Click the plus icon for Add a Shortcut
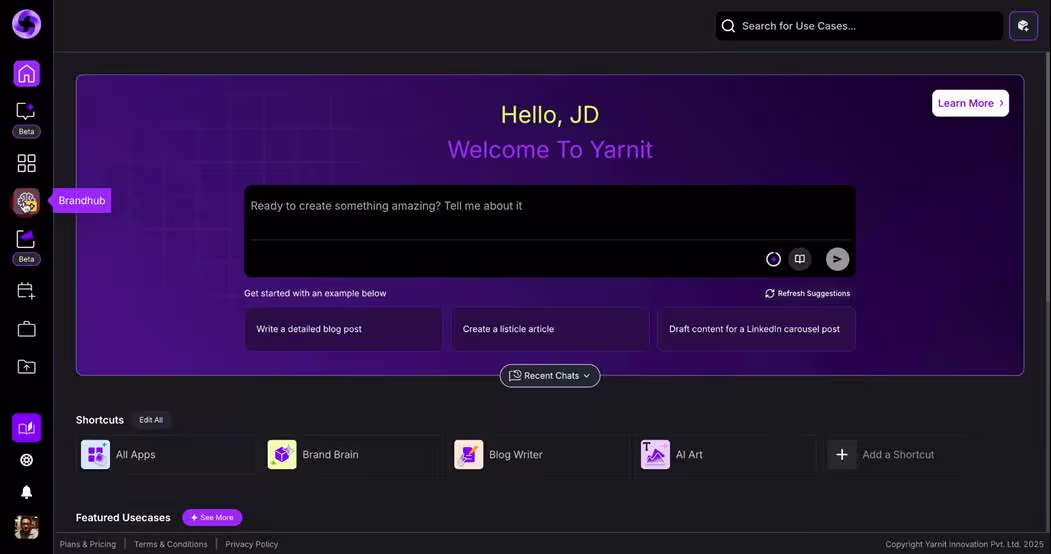Screen dimensions: 1051x554 click(842, 455)
